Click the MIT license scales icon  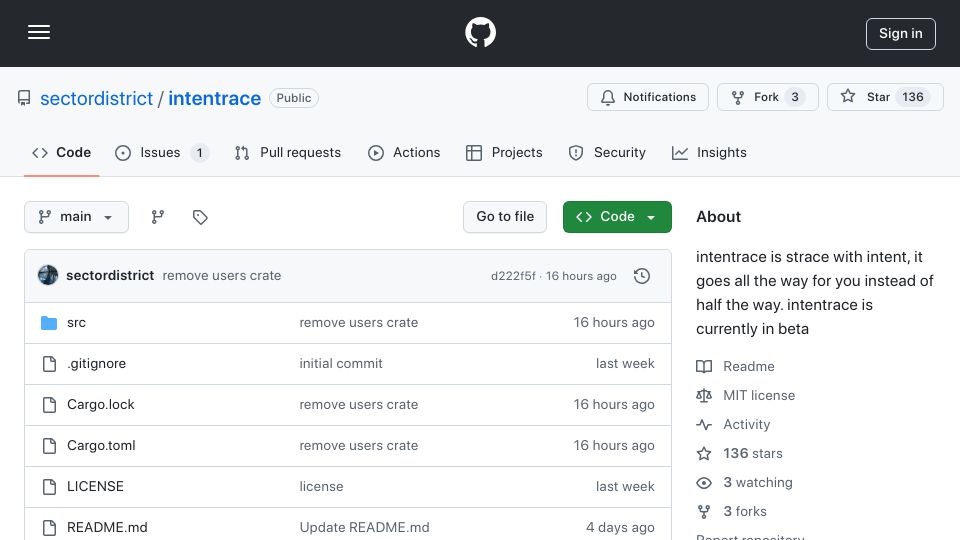[704, 396]
